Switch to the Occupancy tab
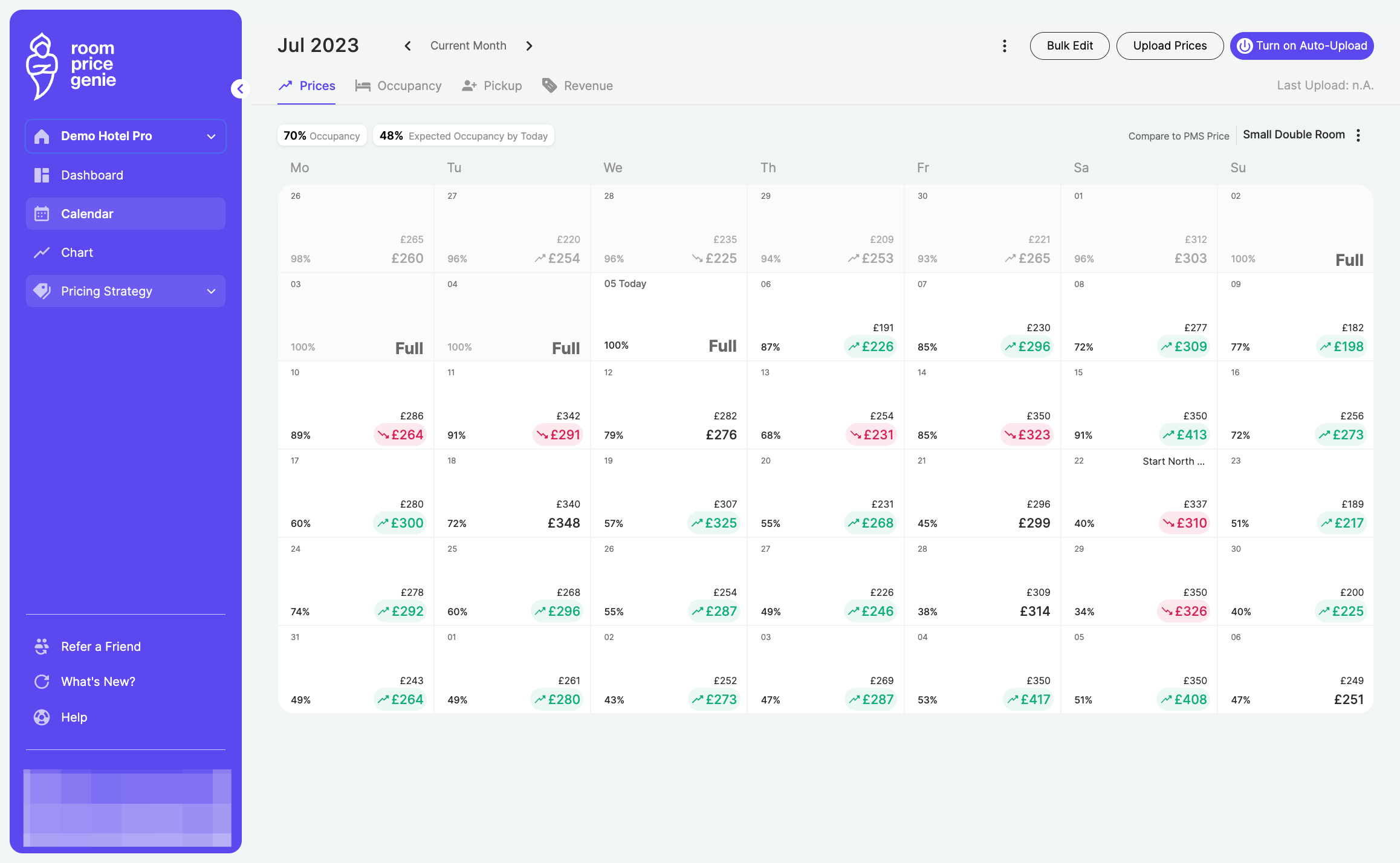1400x863 pixels. point(398,86)
